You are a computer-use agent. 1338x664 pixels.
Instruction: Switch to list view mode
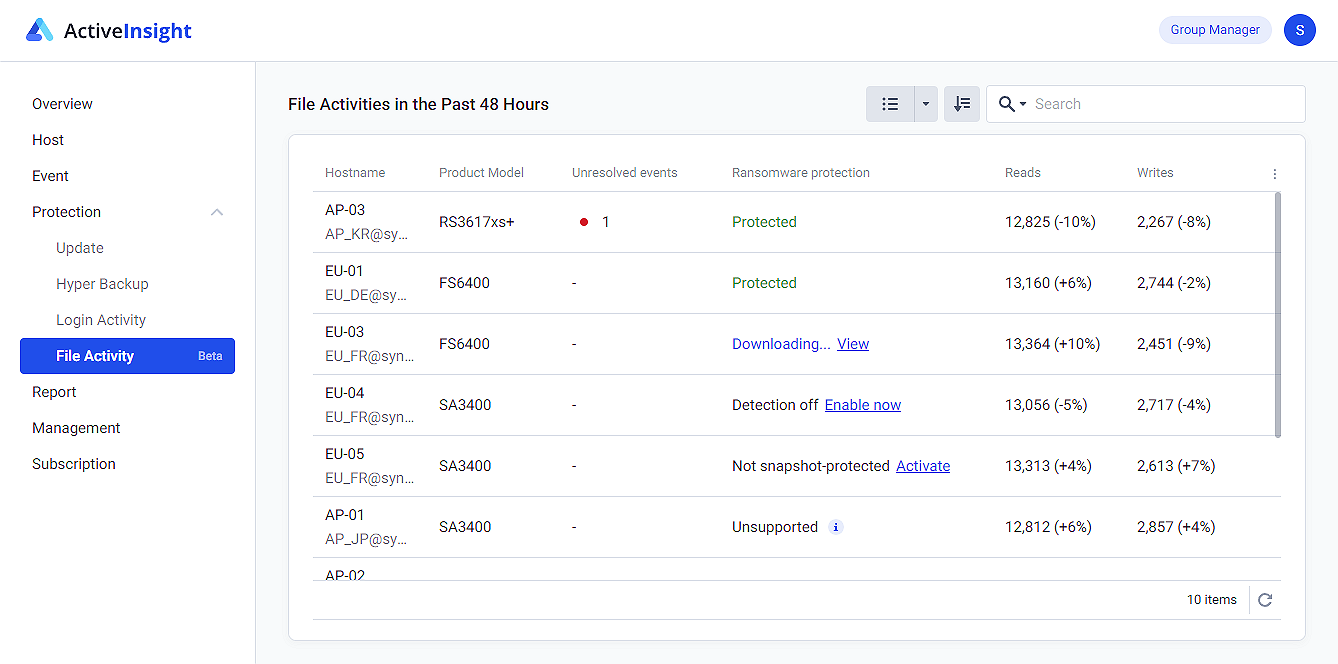[890, 104]
